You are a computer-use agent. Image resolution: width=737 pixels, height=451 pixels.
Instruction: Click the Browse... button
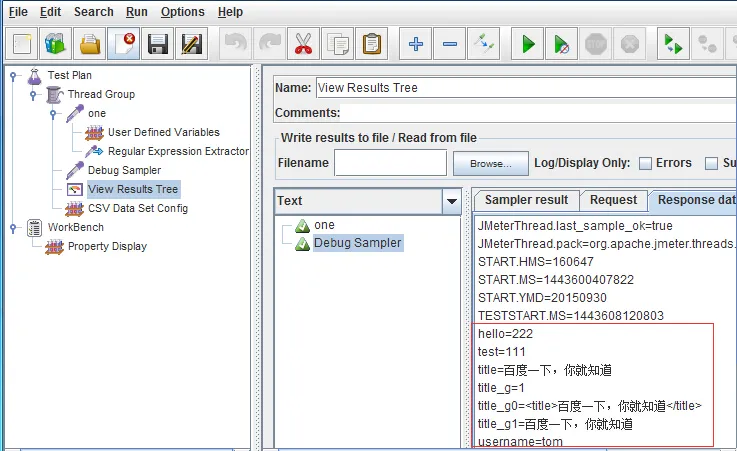pyautogui.click(x=491, y=163)
